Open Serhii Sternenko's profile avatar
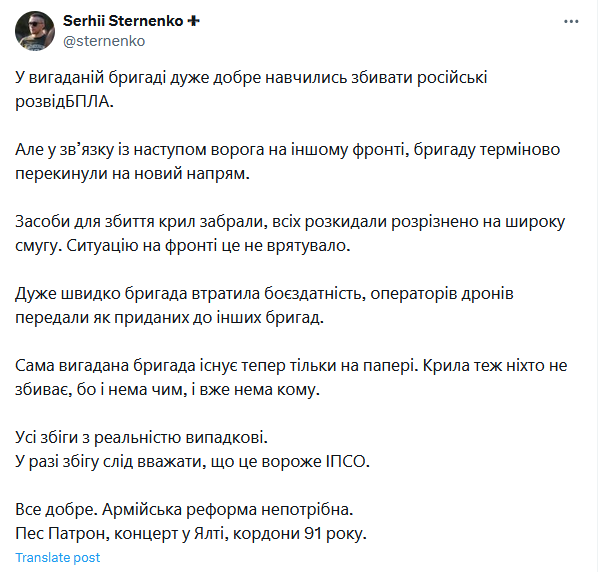Image resolution: width=599 pixels, height=572 pixels. (35, 31)
